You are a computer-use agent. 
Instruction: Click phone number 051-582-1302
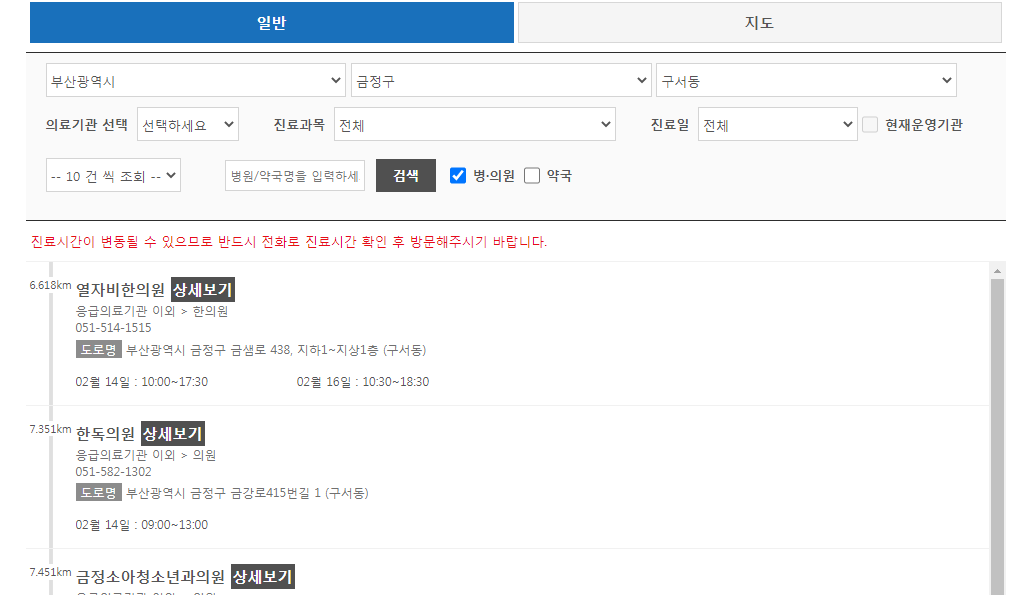[113, 471]
